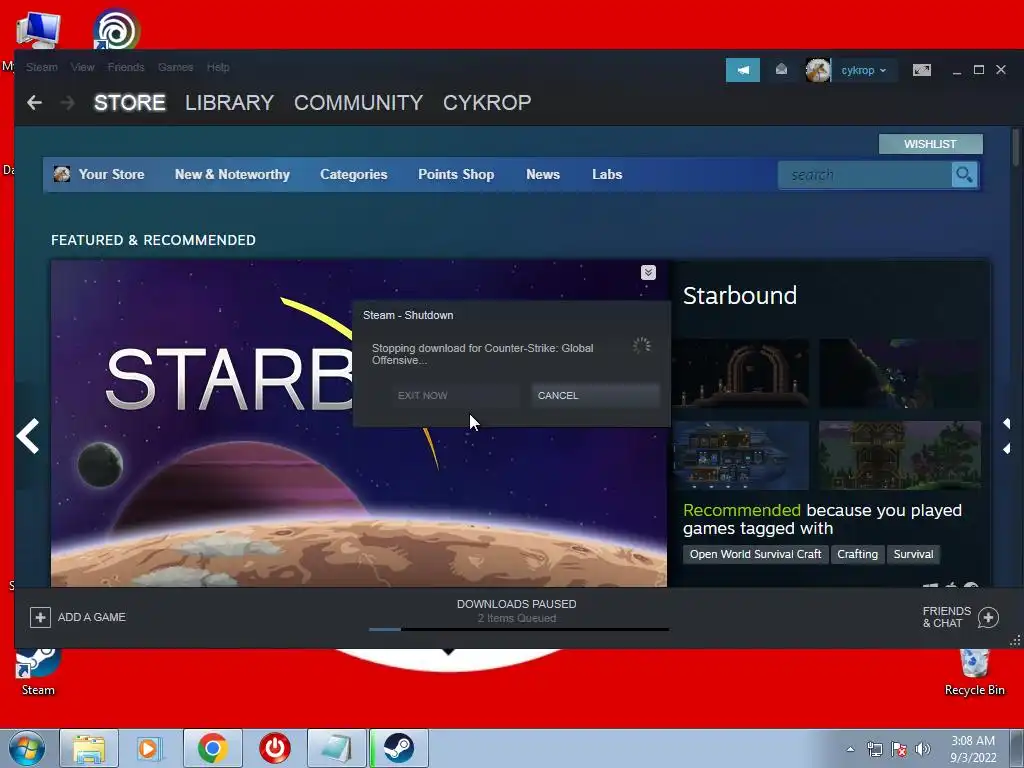Open Friends & Chat plus icon
The image size is (1024, 768).
pyautogui.click(x=988, y=617)
